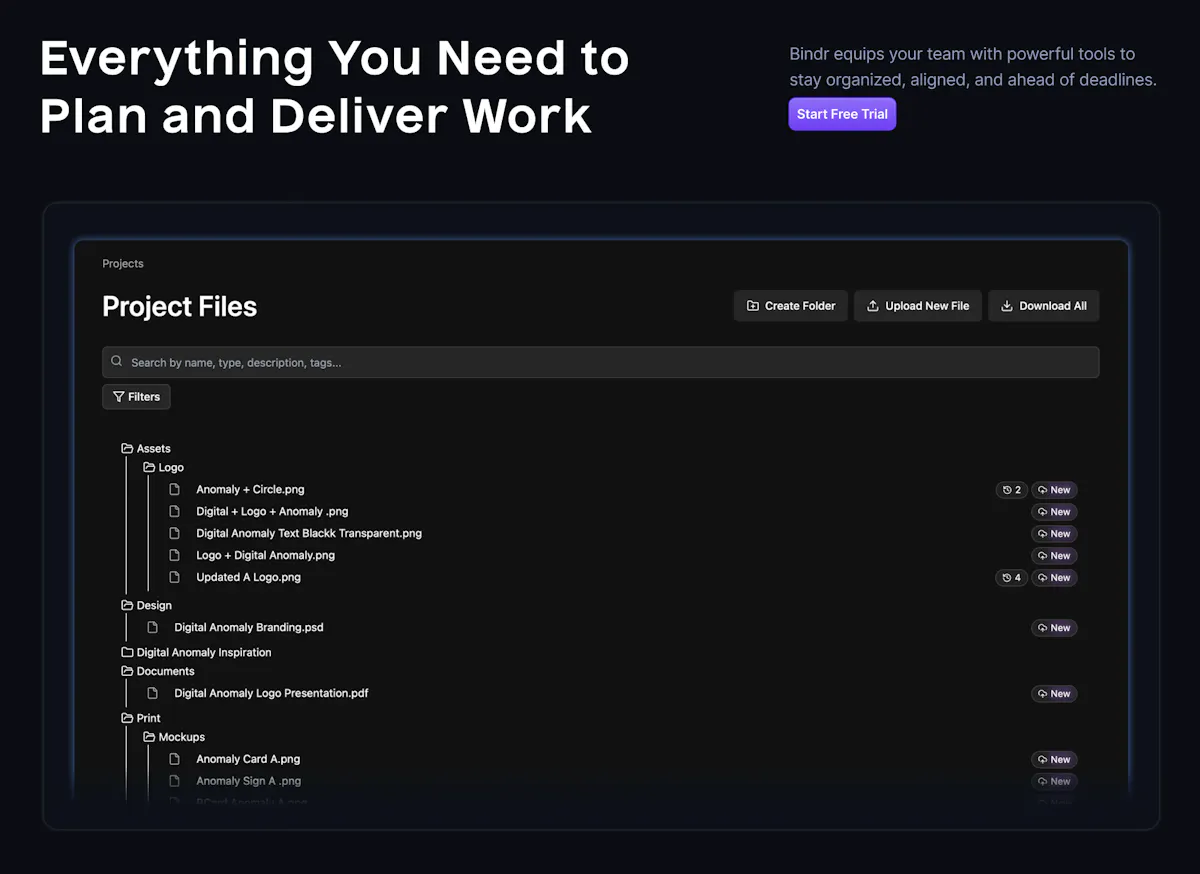Click New badge on Logo + Digital Anomaly.png

[x=1054, y=556]
